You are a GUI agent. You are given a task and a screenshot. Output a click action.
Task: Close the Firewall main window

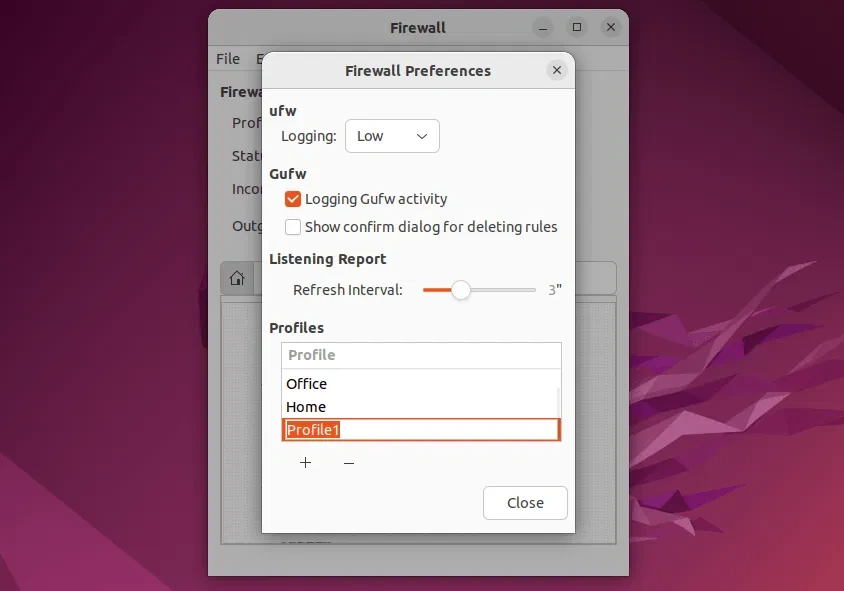click(x=610, y=27)
